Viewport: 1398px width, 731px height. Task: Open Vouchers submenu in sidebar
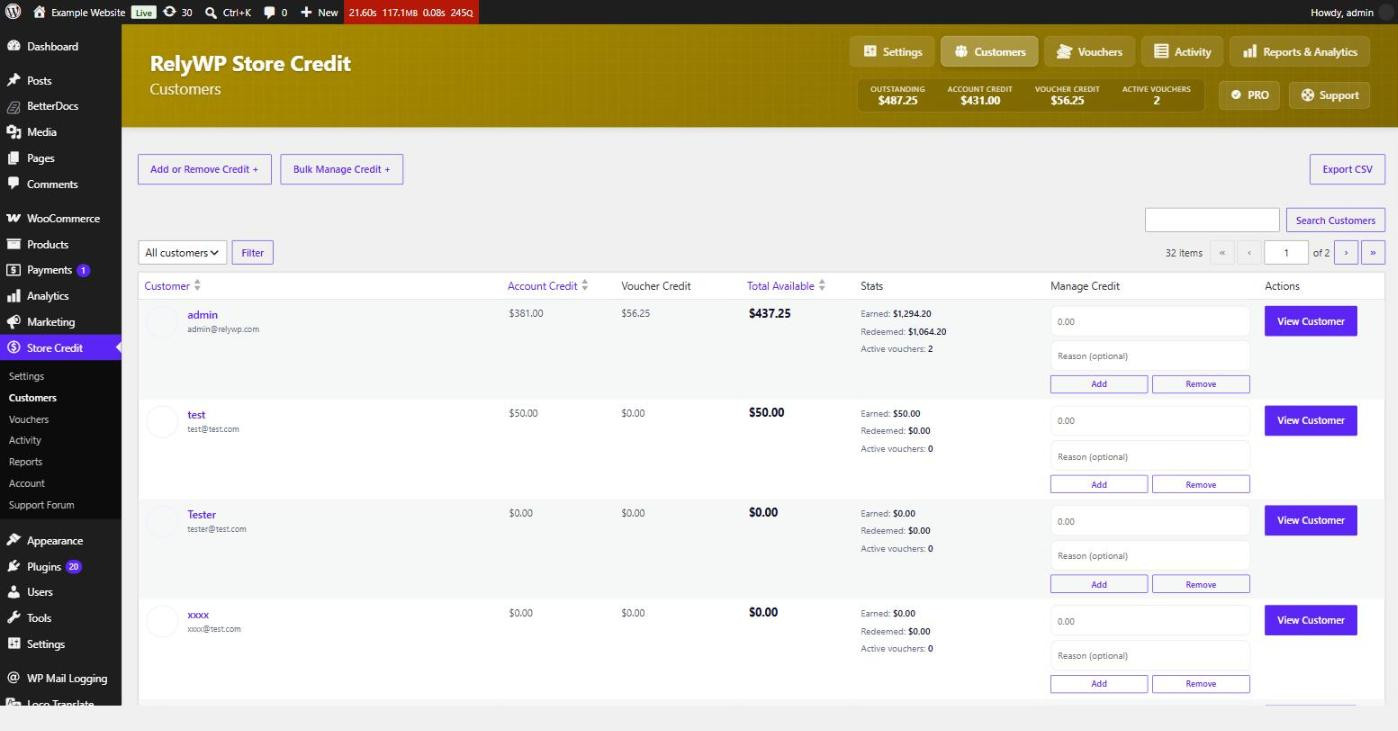pyautogui.click(x=28, y=419)
